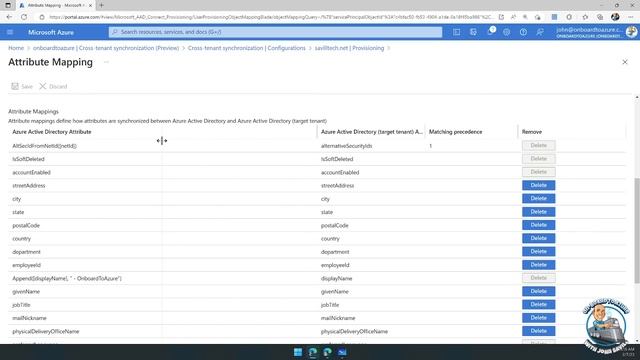Image resolution: width=640 pixels, height=360 pixels.
Task: Delete the jobTitle mapping
Action: [x=538, y=304]
